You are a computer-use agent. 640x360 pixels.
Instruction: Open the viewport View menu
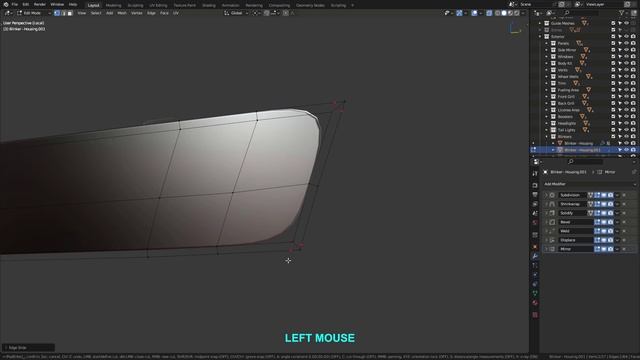(x=82, y=13)
